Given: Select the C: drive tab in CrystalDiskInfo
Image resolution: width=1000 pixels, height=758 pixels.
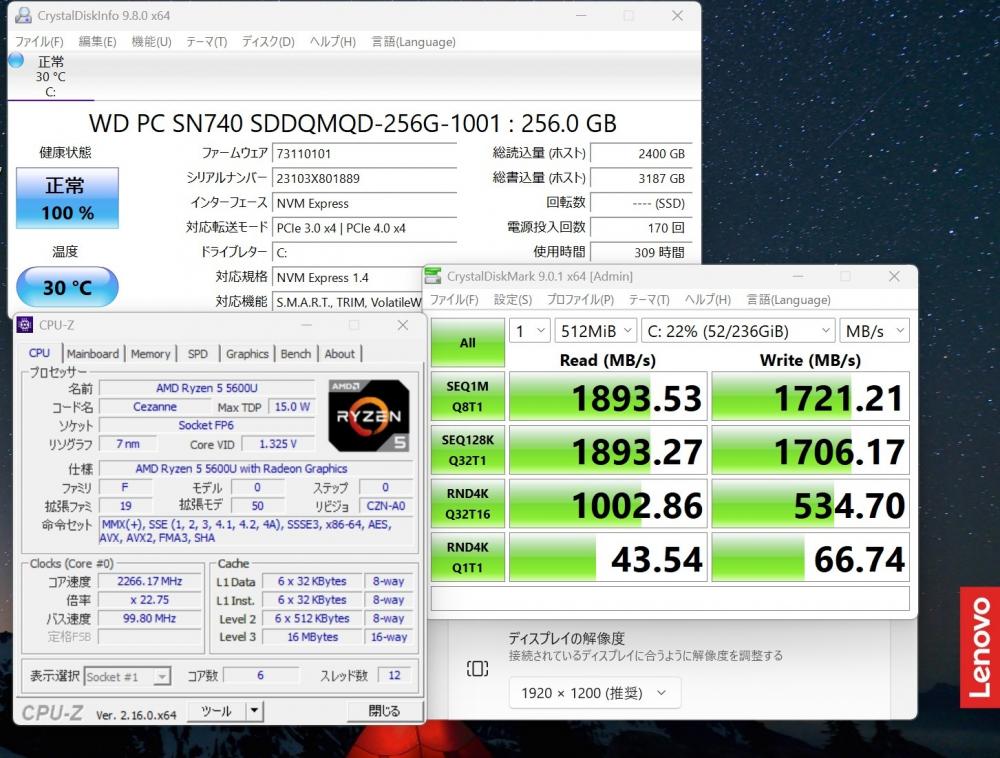Looking at the screenshot, I should tap(51, 77).
